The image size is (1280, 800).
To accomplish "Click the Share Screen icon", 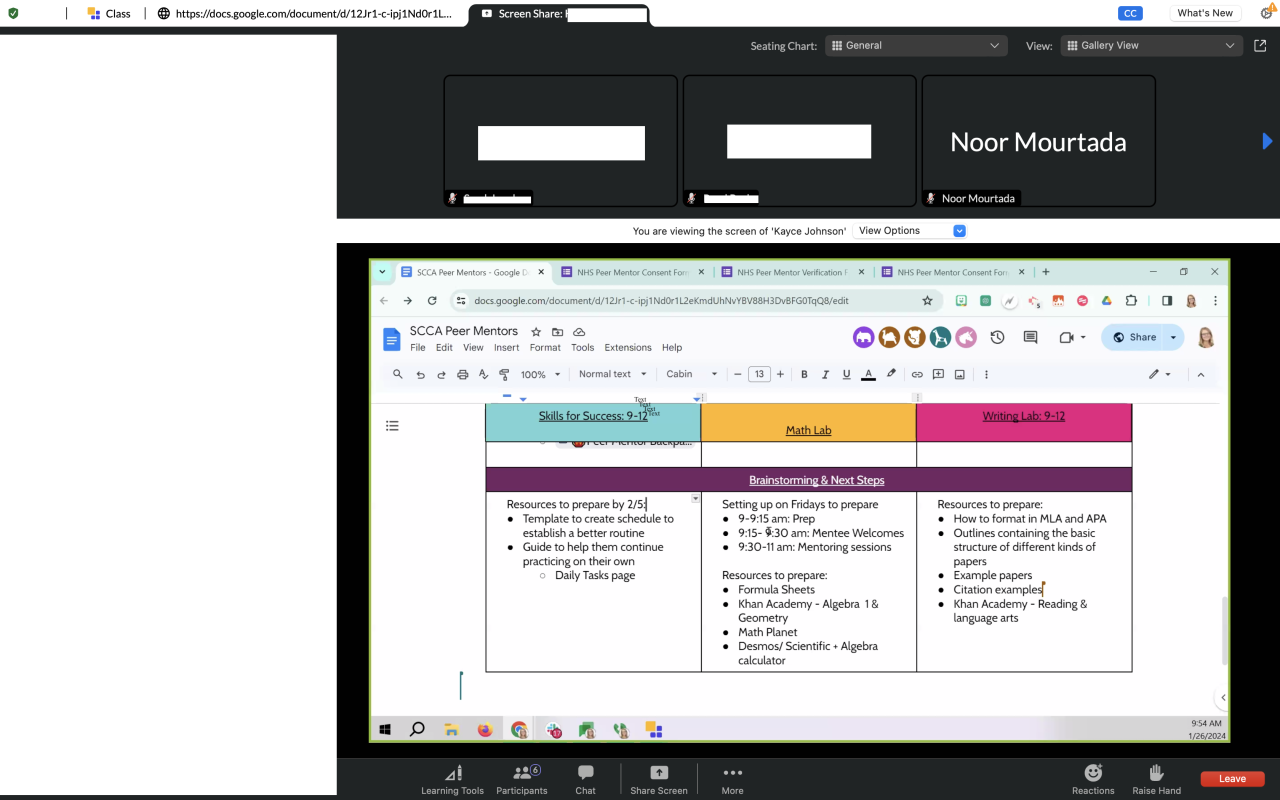I will tap(659, 773).
